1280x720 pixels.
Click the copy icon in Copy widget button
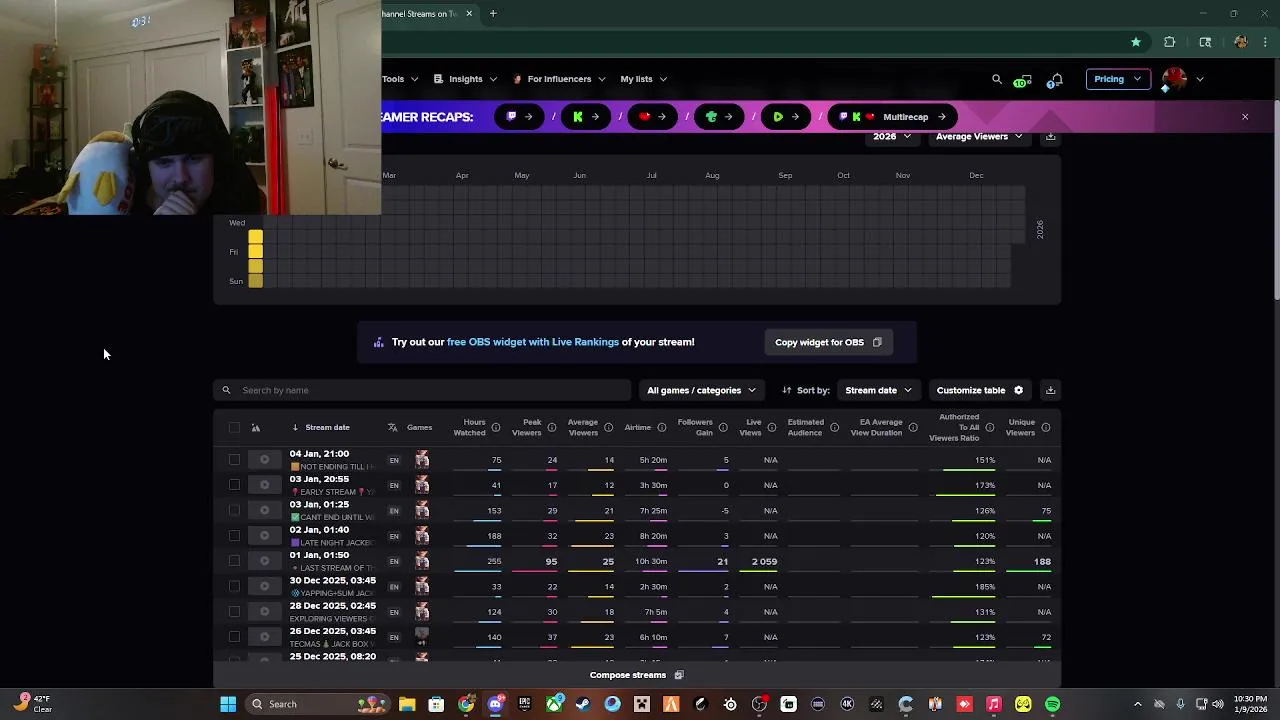tap(877, 342)
